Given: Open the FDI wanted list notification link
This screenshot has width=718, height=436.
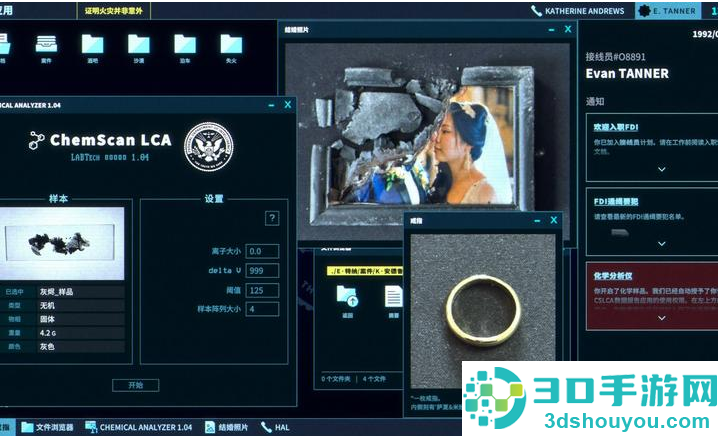Looking at the screenshot, I should [615, 201].
